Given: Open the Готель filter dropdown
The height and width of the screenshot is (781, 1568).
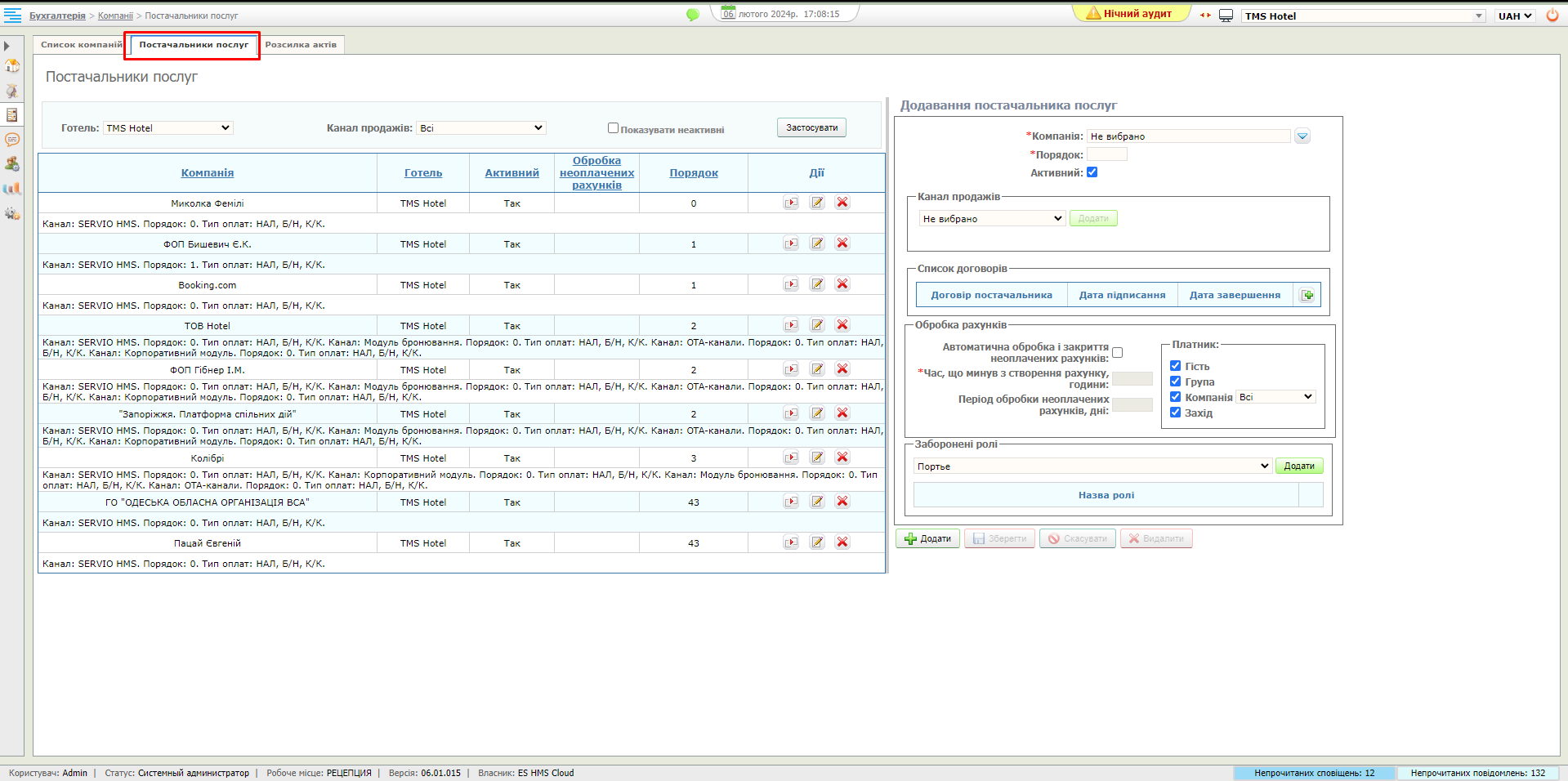Looking at the screenshot, I should pyautogui.click(x=168, y=128).
